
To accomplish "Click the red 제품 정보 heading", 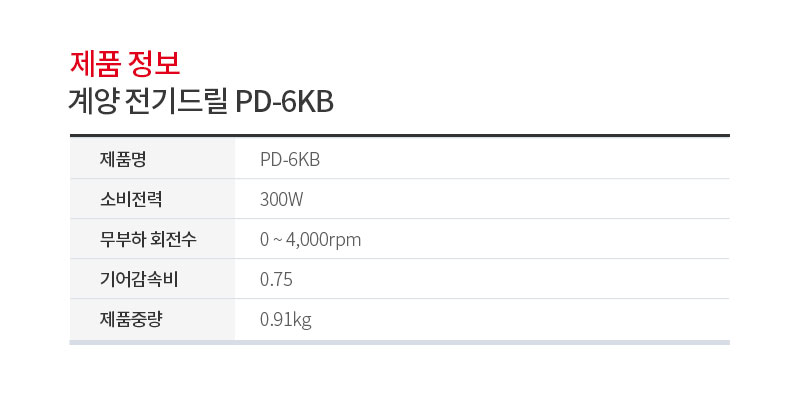I will coord(125,64).
